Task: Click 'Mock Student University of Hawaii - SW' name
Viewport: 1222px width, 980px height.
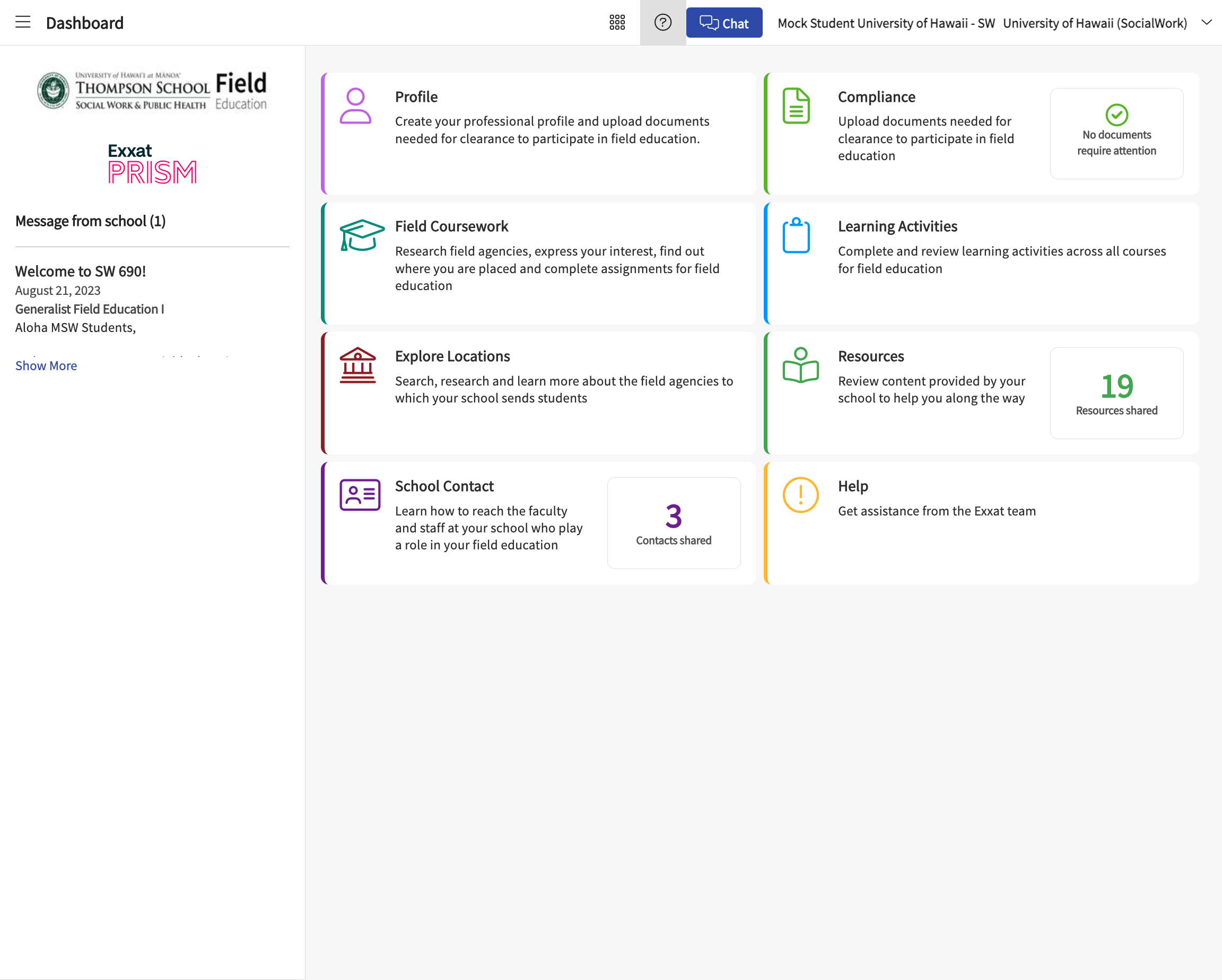Action: point(886,23)
